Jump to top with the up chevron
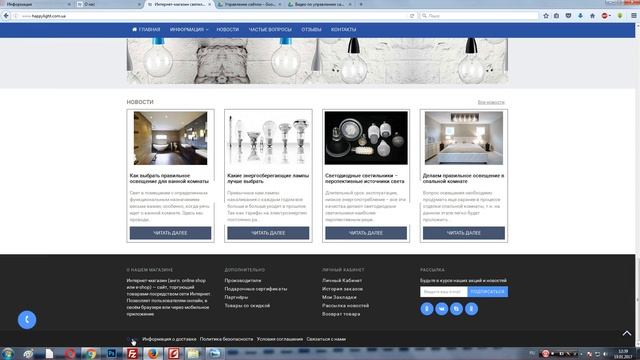Image resolution: width=640 pixels, height=360 pixels. pos(627,333)
